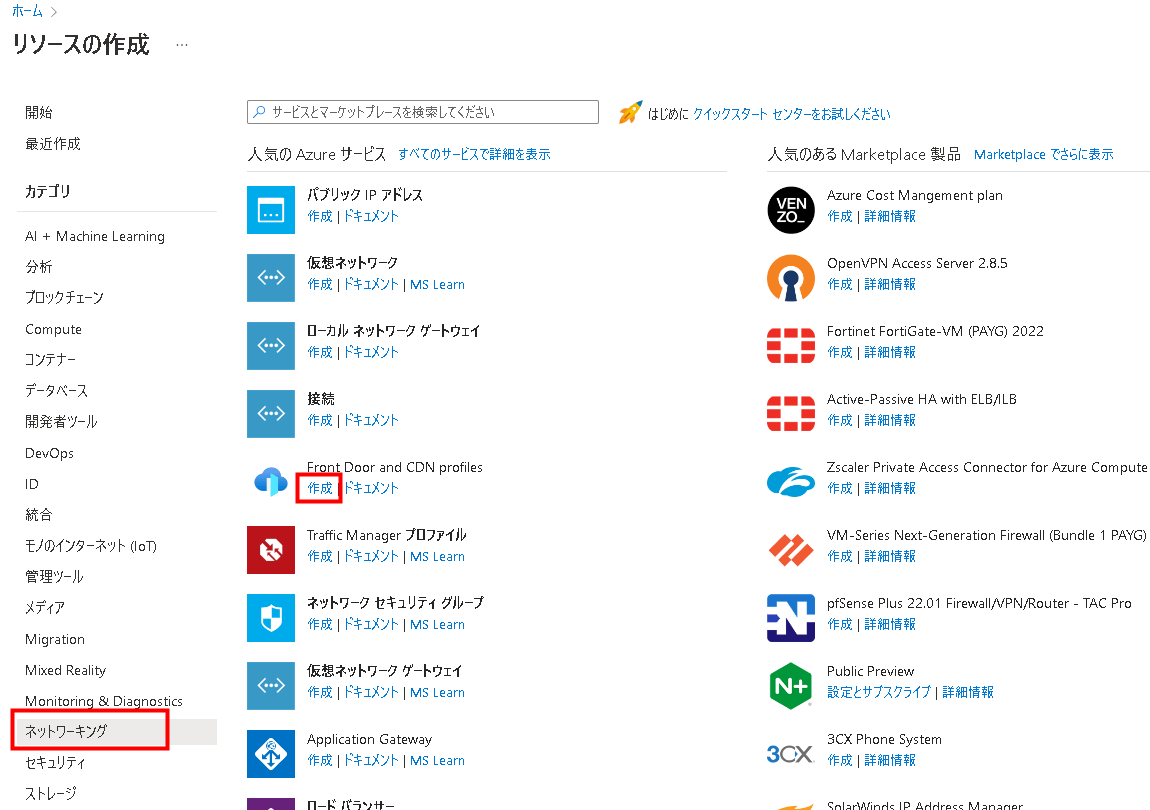Open クイックスタート センターをお試しください link

pyautogui.click(x=791, y=114)
